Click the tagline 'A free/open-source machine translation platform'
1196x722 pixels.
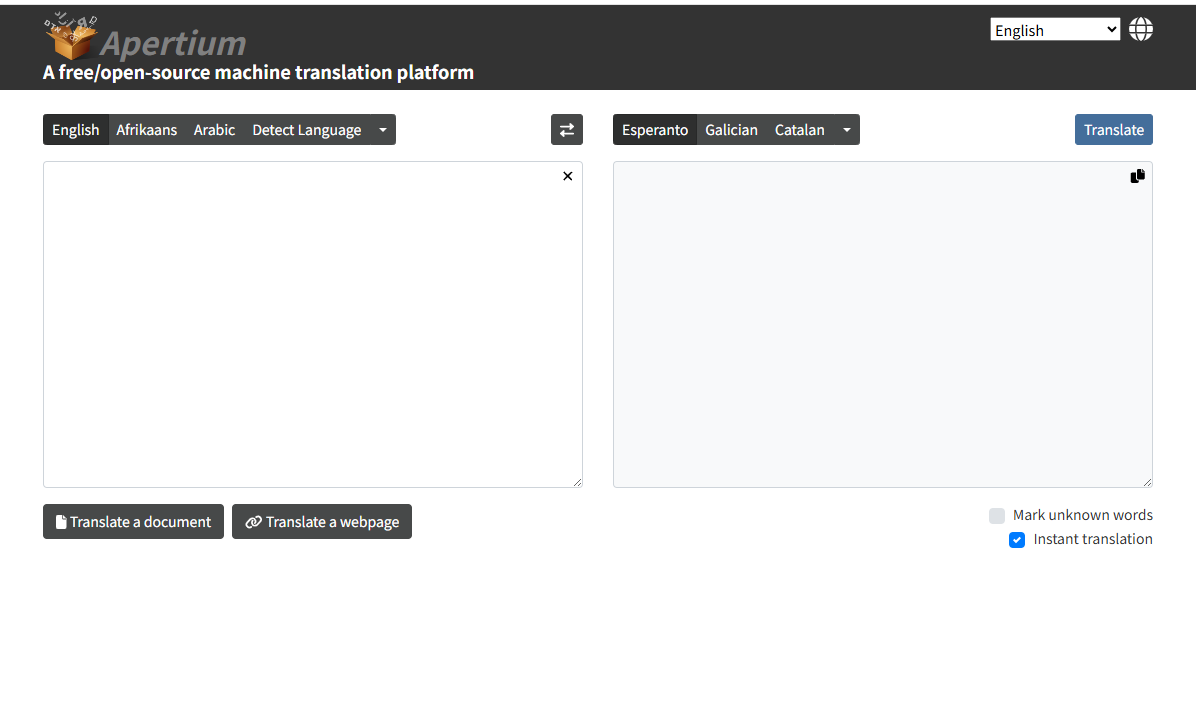pos(258,72)
